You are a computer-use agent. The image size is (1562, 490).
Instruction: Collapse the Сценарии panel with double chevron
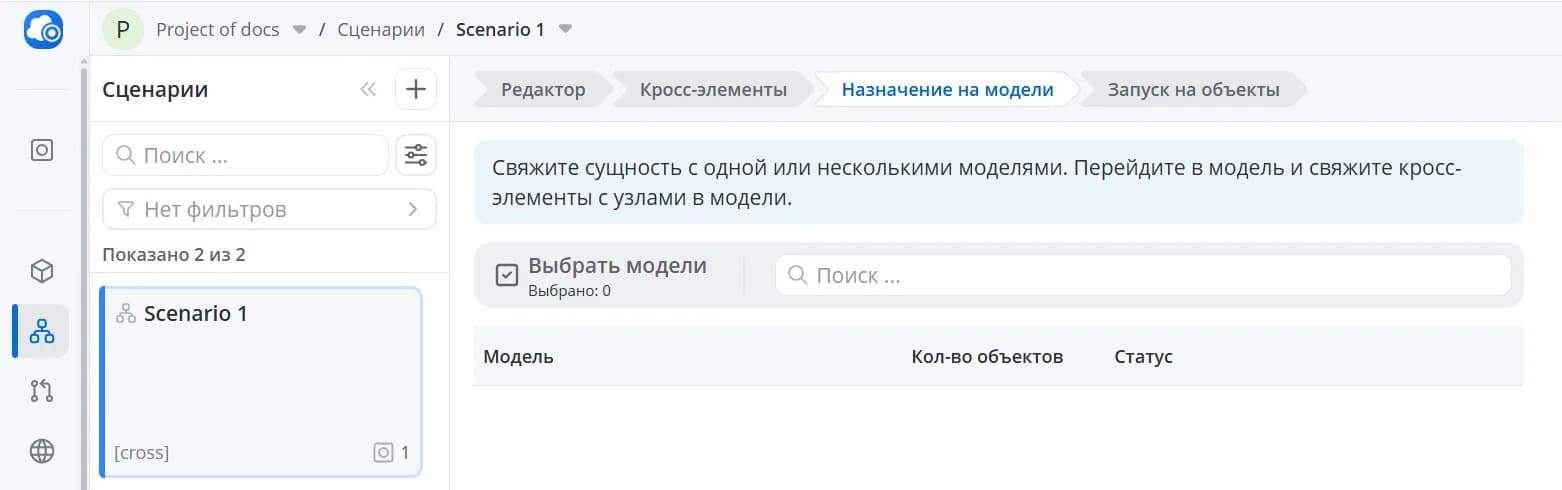(x=368, y=89)
